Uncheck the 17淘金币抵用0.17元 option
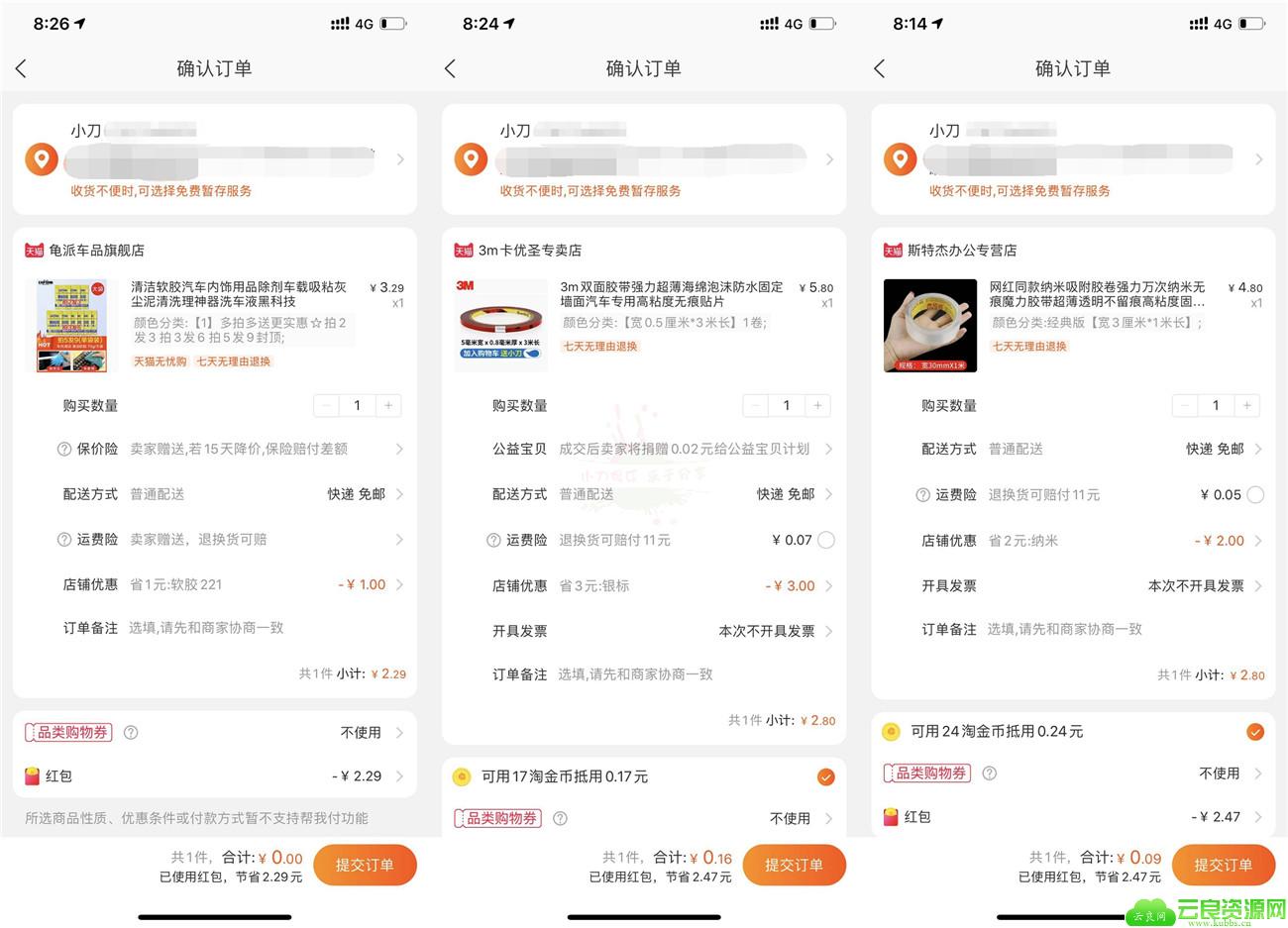The height and width of the screenshot is (928, 1288). pyautogui.click(x=825, y=777)
